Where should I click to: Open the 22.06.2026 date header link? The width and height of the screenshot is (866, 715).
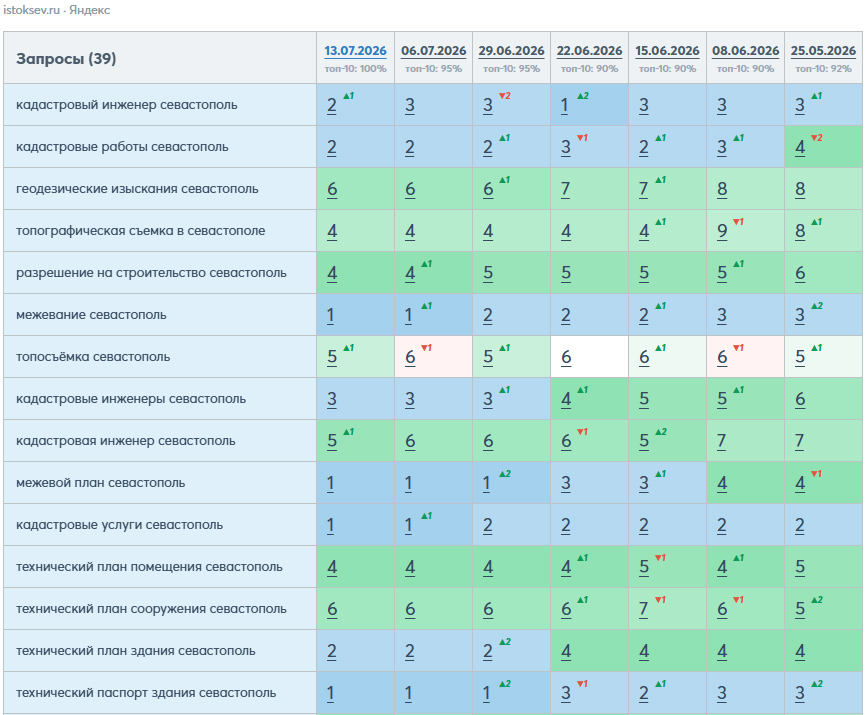pyautogui.click(x=589, y=51)
